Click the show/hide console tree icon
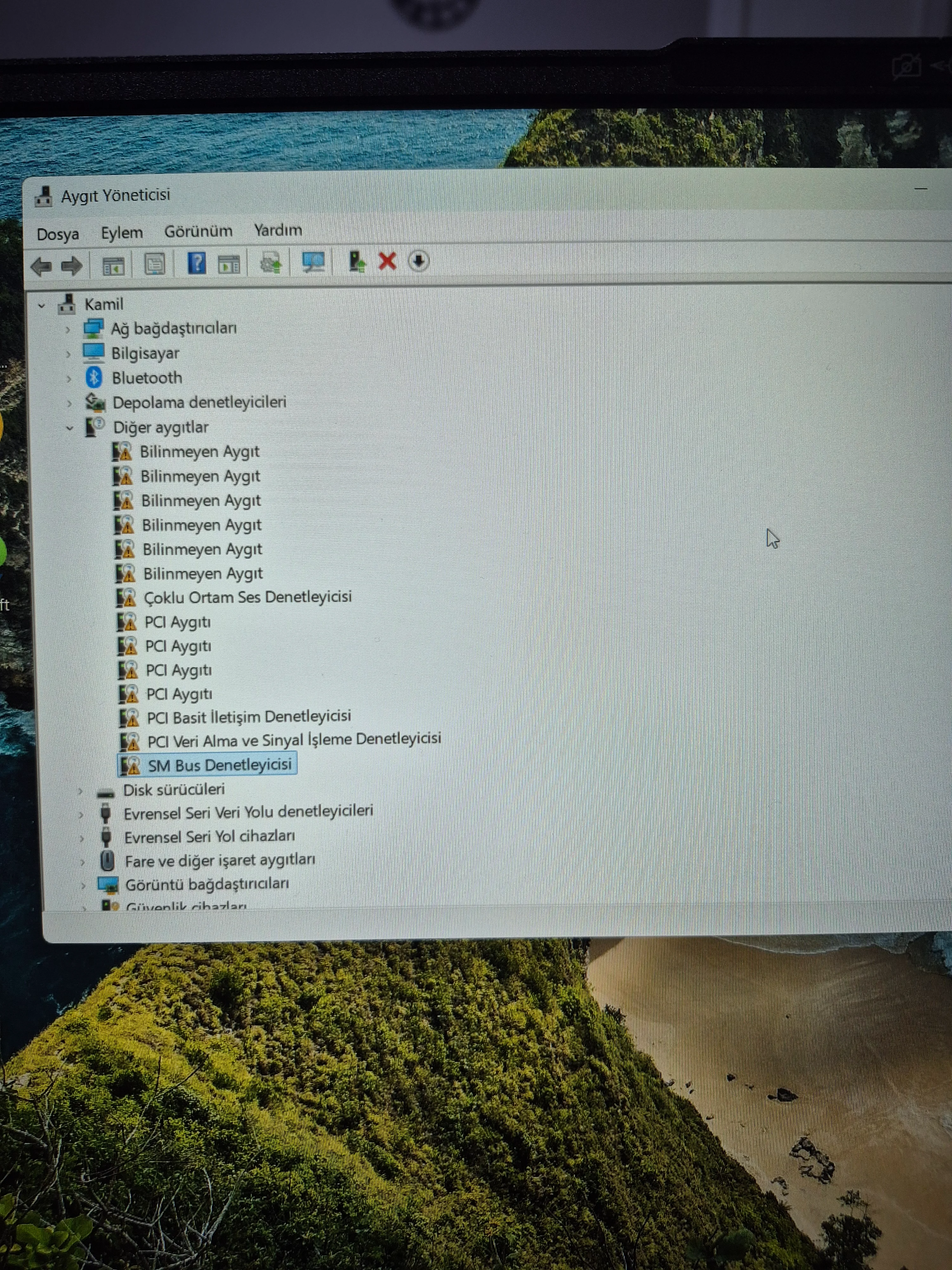Screen dimensions: 952x1270 pyautogui.click(x=113, y=266)
